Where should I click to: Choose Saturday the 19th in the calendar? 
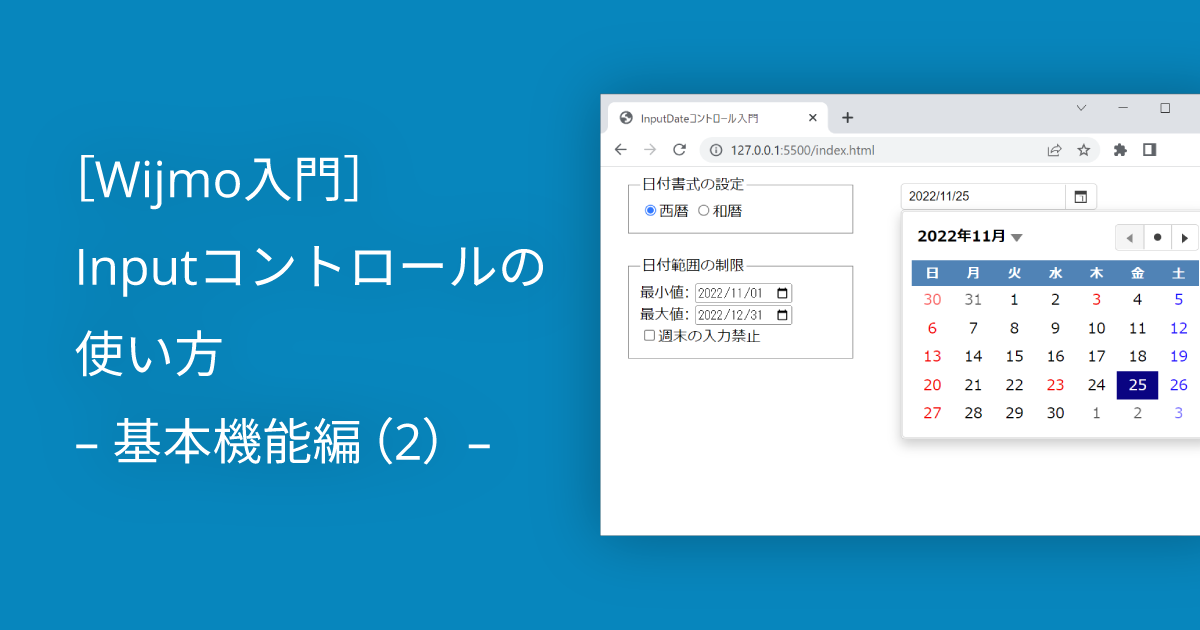click(x=1178, y=356)
